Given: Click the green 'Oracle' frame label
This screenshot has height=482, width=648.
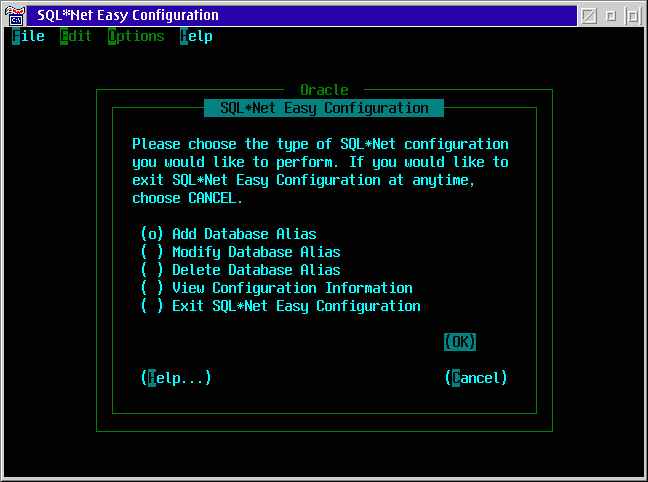Looking at the screenshot, I should [x=324, y=90].
